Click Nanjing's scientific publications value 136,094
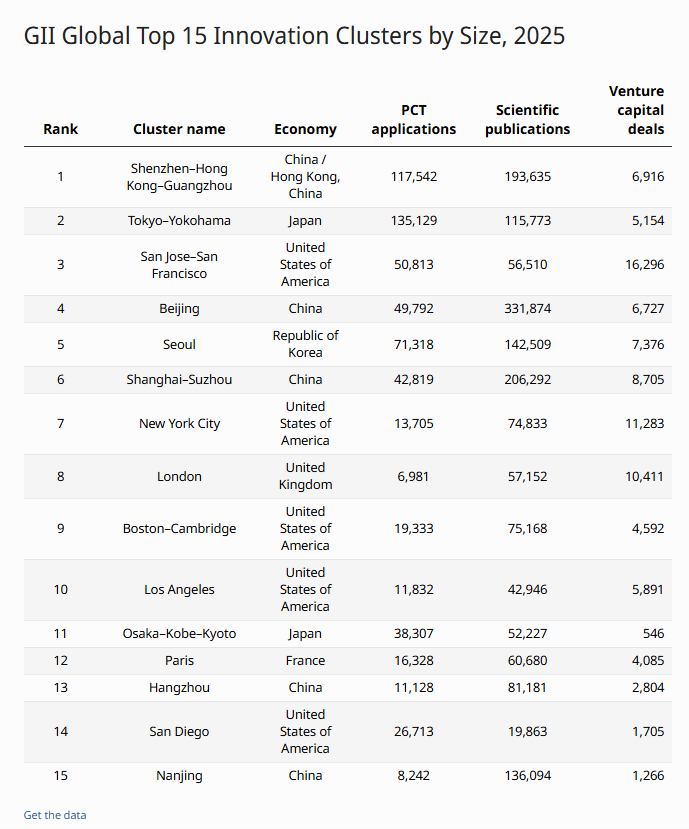The height and width of the screenshot is (829, 689). [527, 776]
